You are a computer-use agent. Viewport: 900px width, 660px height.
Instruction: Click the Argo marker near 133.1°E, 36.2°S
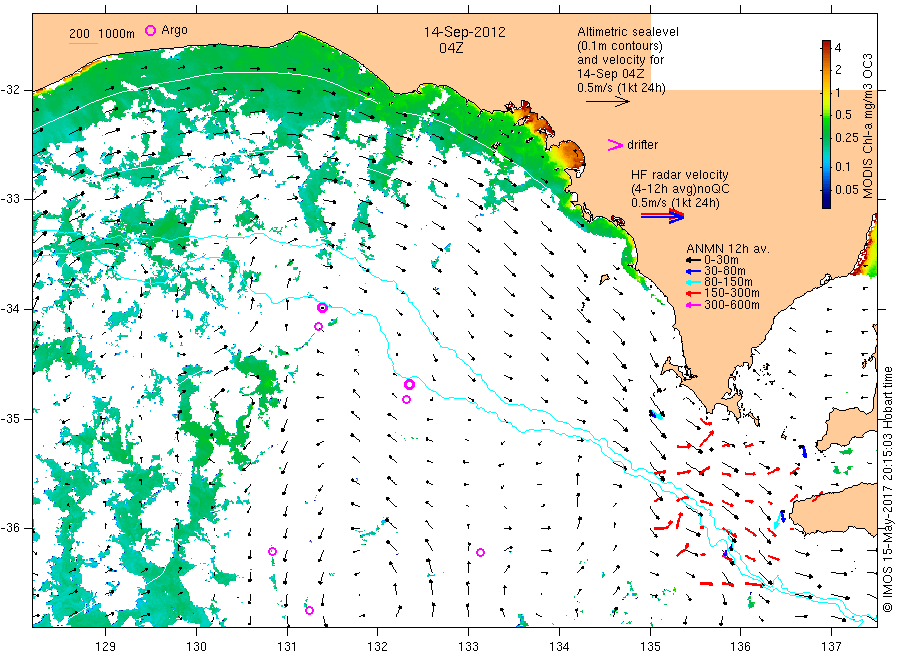480,553
